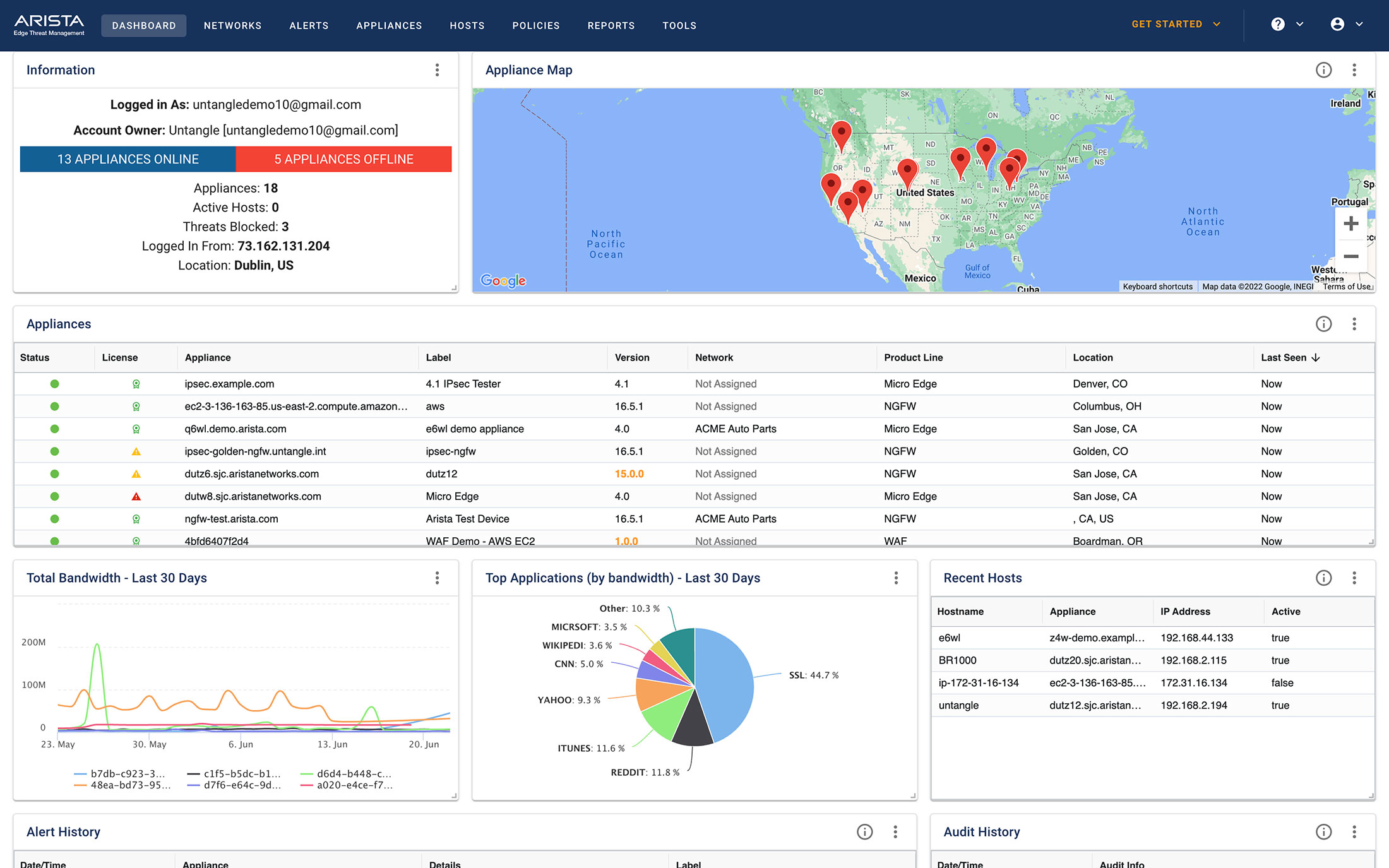The image size is (1389, 868).
Task: Go to the Dashboard tab
Action: click(144, 25)
